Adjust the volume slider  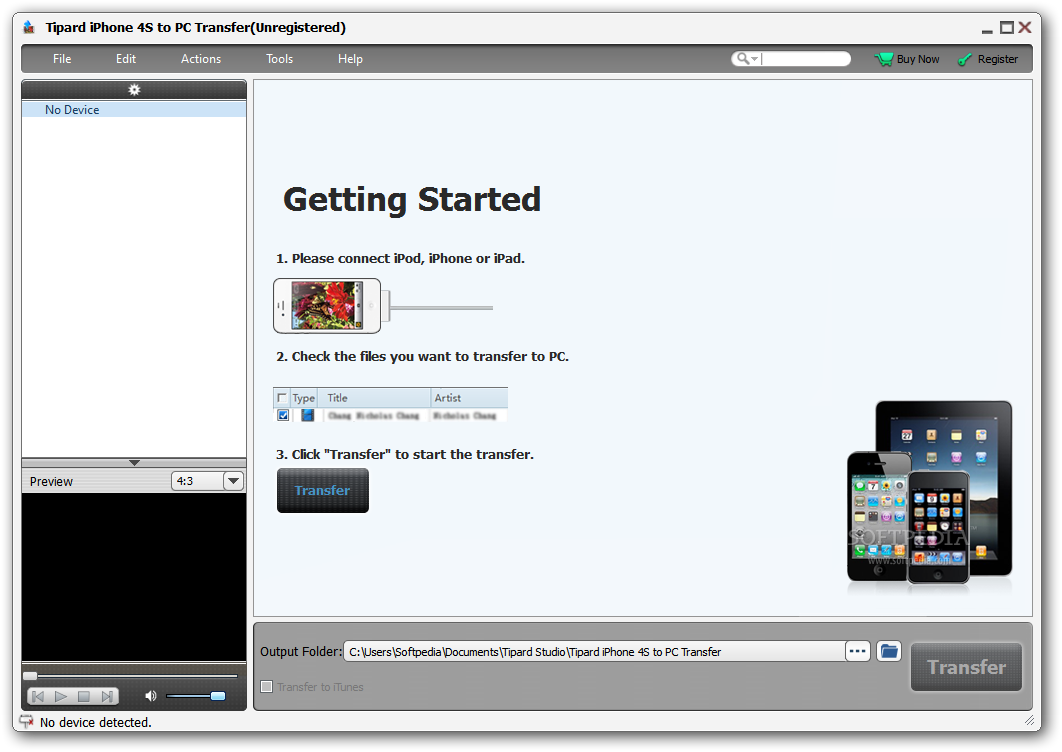click(196, 696)
